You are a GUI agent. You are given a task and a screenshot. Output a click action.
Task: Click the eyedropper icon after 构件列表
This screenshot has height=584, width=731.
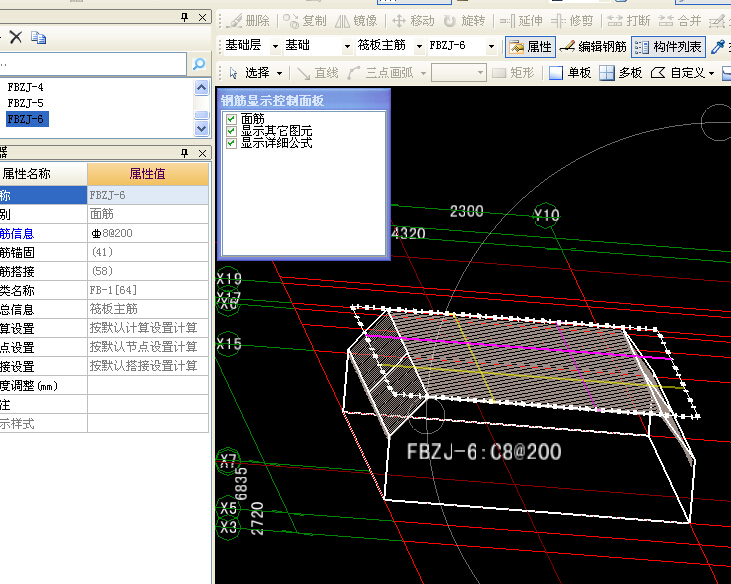click(717, 47)
